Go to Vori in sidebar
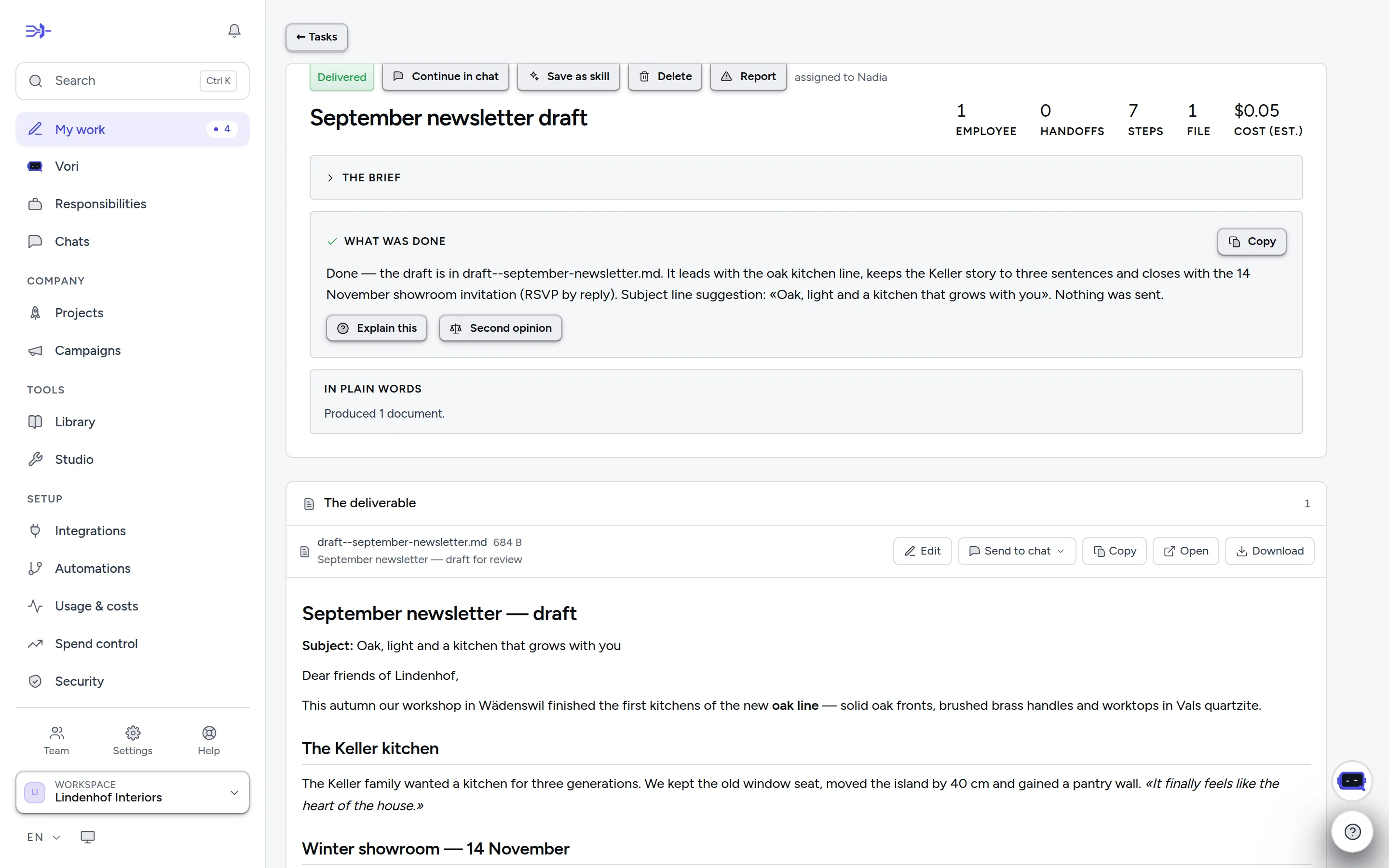This screenshot has height=868, width=1389. click(x=133, y=166)
